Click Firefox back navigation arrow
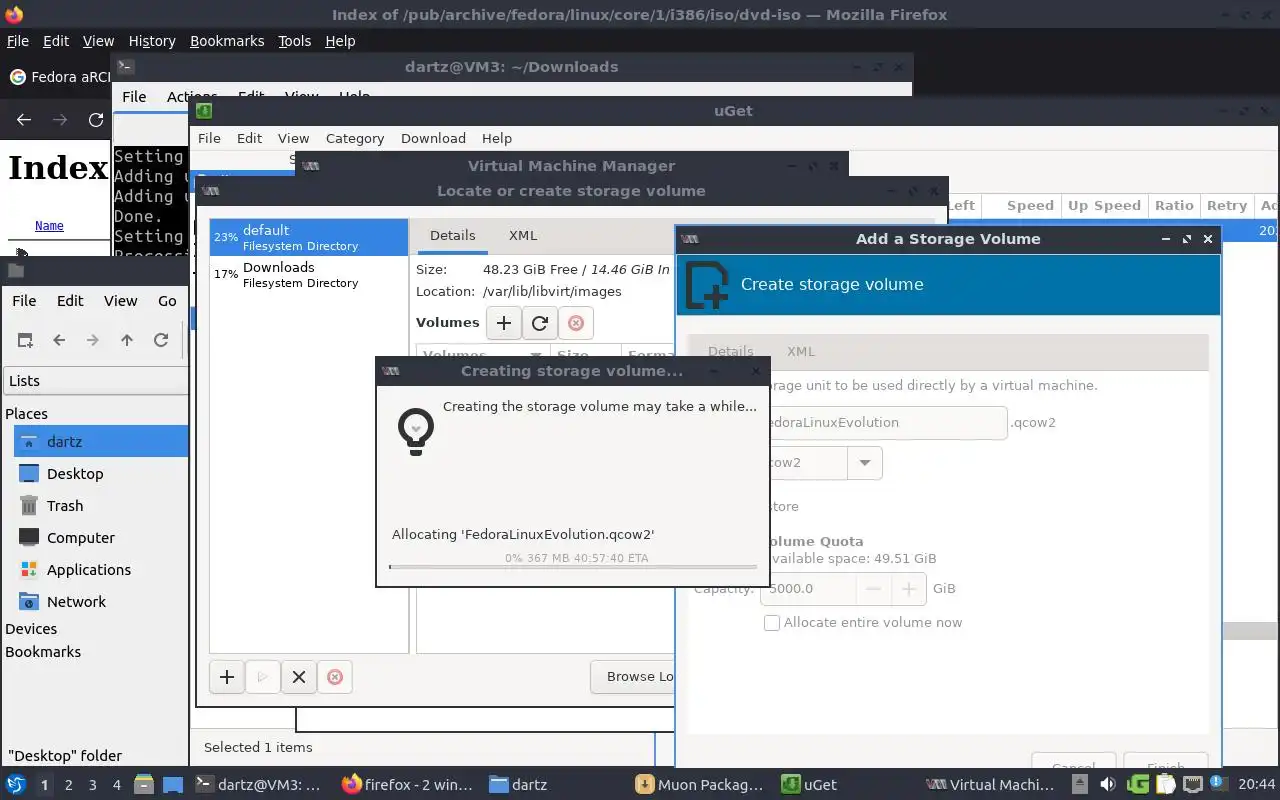The image size is (1280, 800). click(24, 120)
